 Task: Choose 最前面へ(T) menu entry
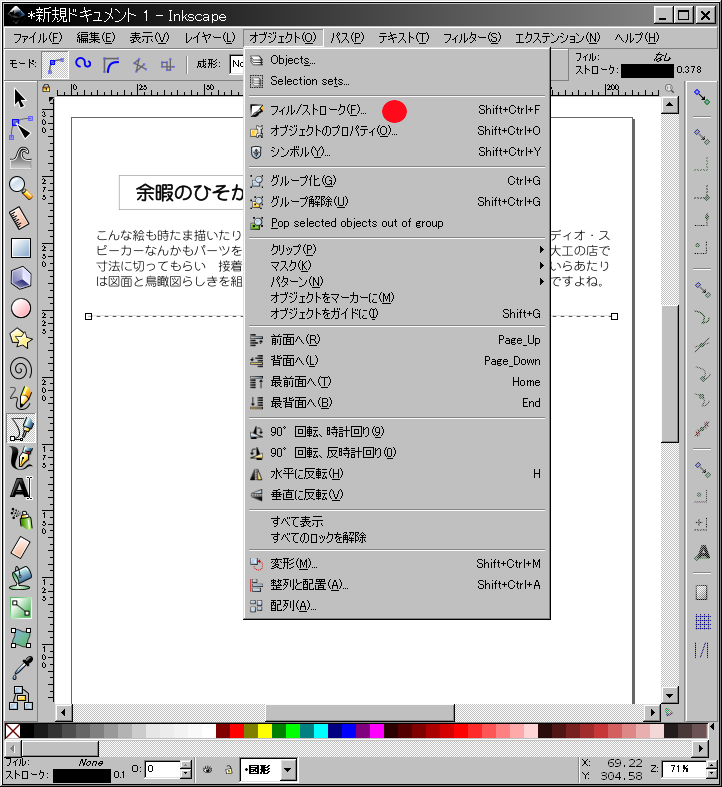point(397,382)
